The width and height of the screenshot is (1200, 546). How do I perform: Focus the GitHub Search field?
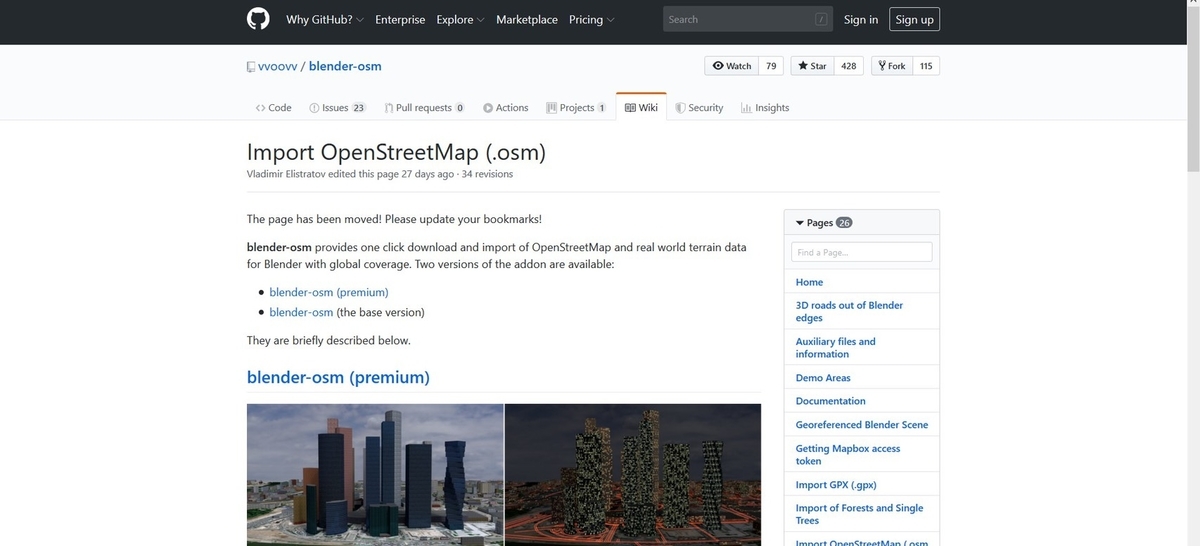pos(747,19)
